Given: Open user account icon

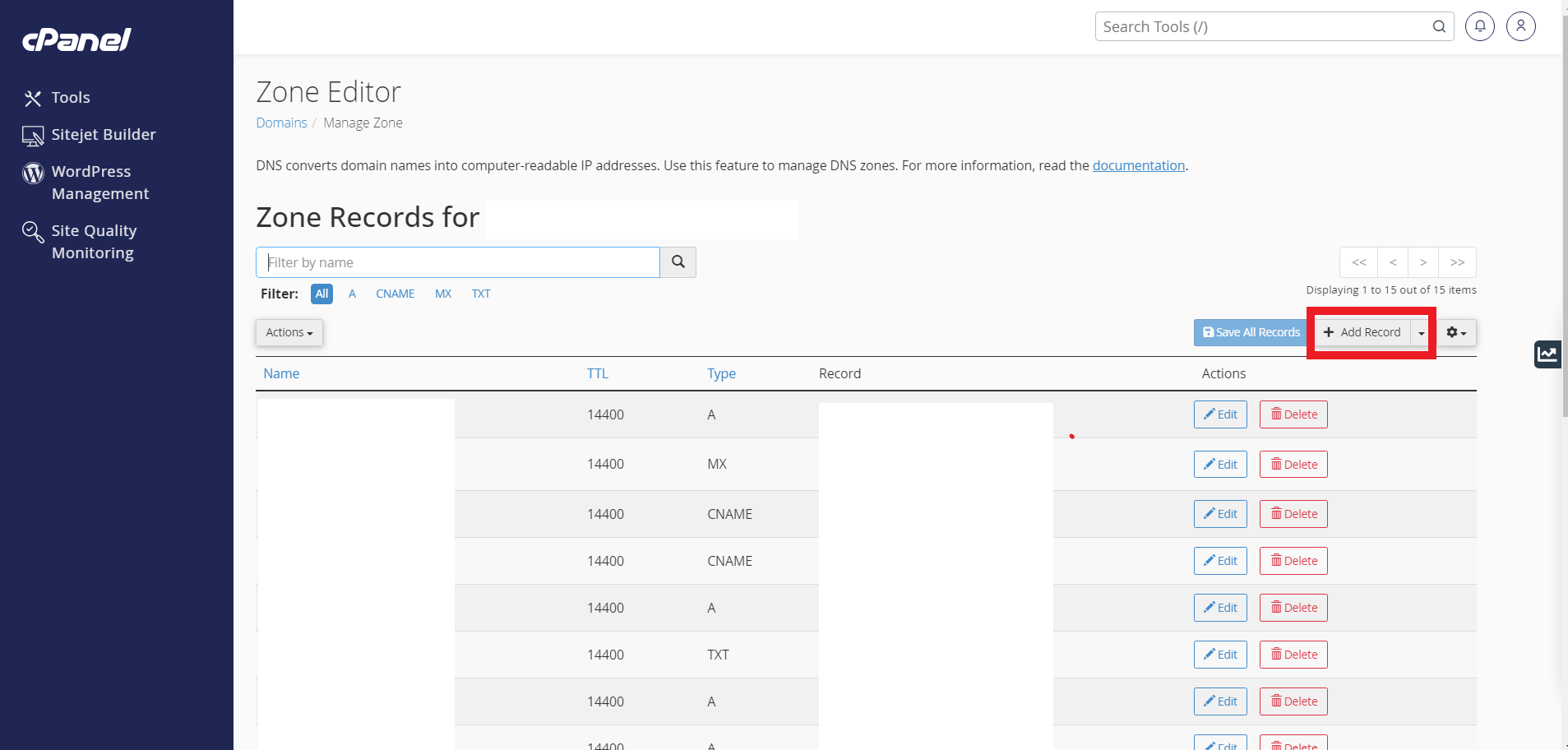Looking at the screenshot, I should 1521,26.
